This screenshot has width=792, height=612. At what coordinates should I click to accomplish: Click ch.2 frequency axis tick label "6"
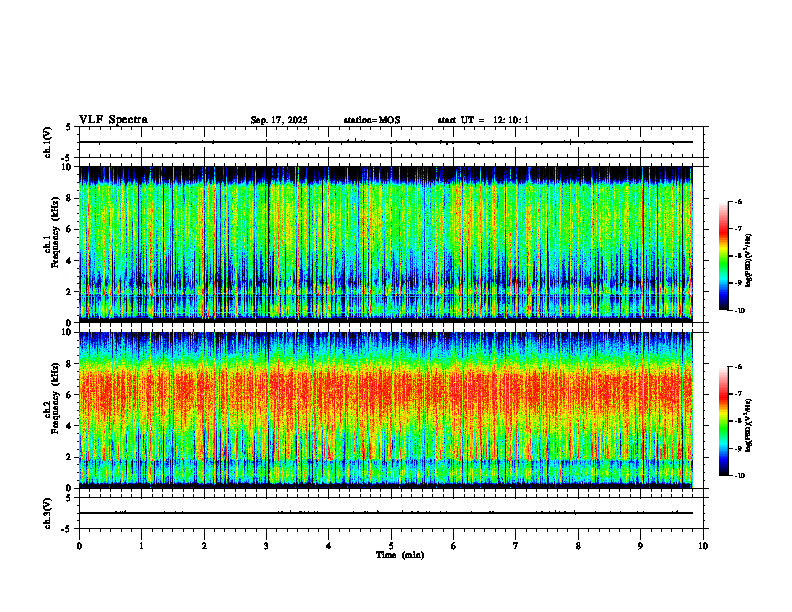(70, 395)
